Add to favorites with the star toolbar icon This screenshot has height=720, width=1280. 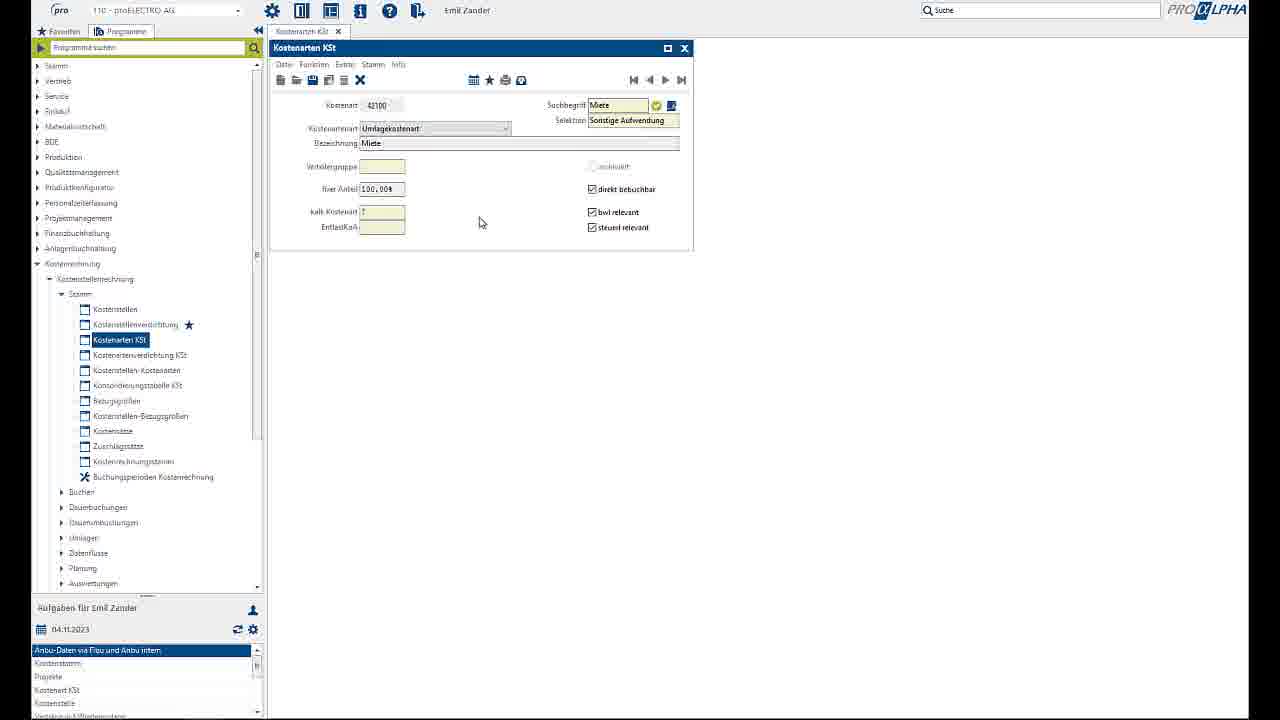click(x=489, y=80)
